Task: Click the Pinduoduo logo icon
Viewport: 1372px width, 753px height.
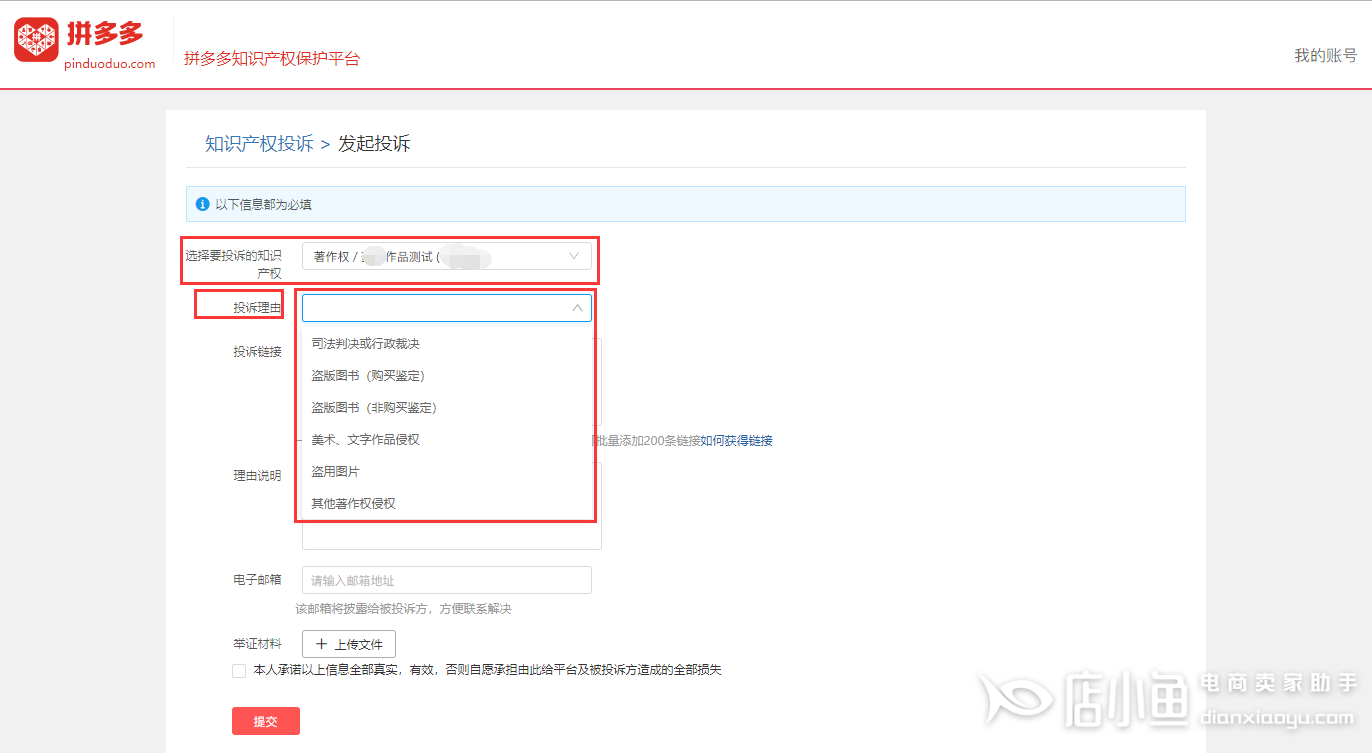Action: (37, 40)
